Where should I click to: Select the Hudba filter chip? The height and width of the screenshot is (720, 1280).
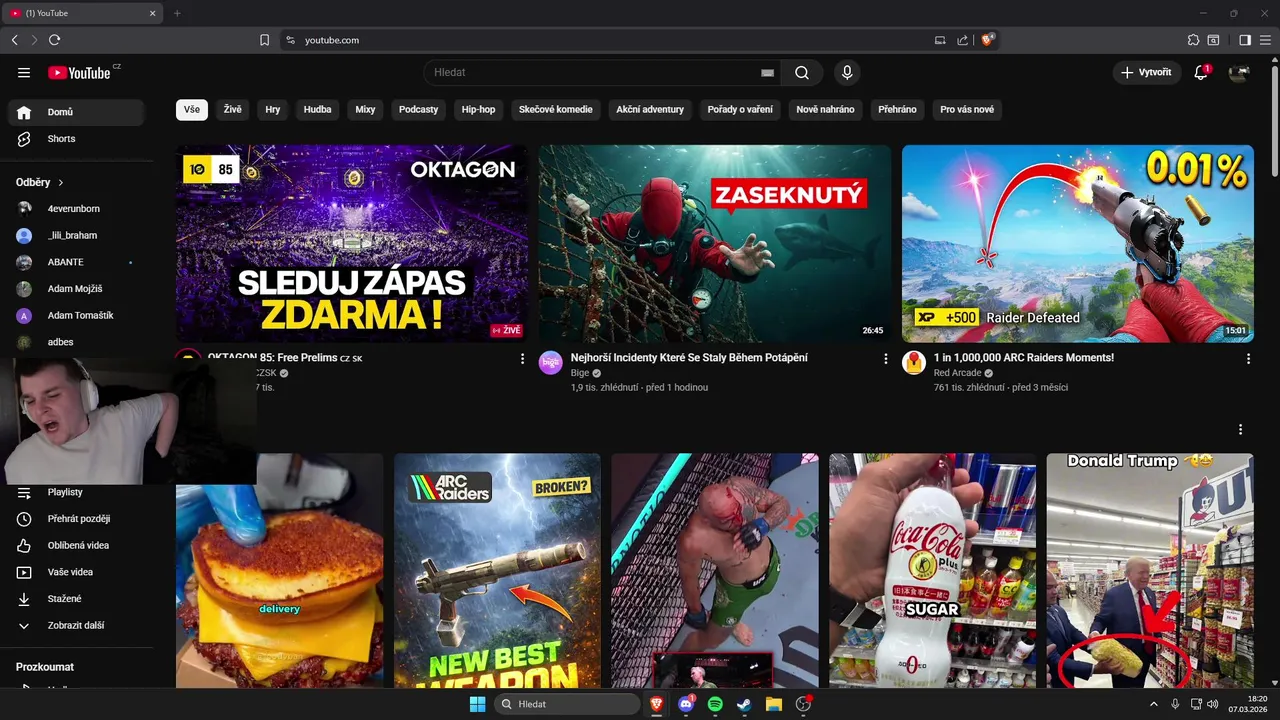click(318, 109)
